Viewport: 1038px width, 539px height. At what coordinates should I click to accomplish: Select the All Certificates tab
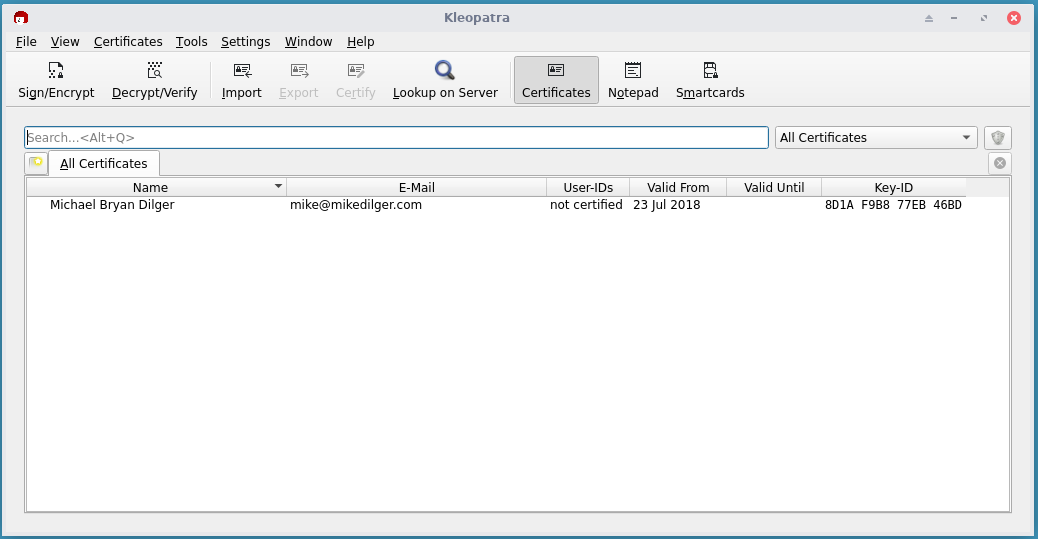tap(104, 164)
